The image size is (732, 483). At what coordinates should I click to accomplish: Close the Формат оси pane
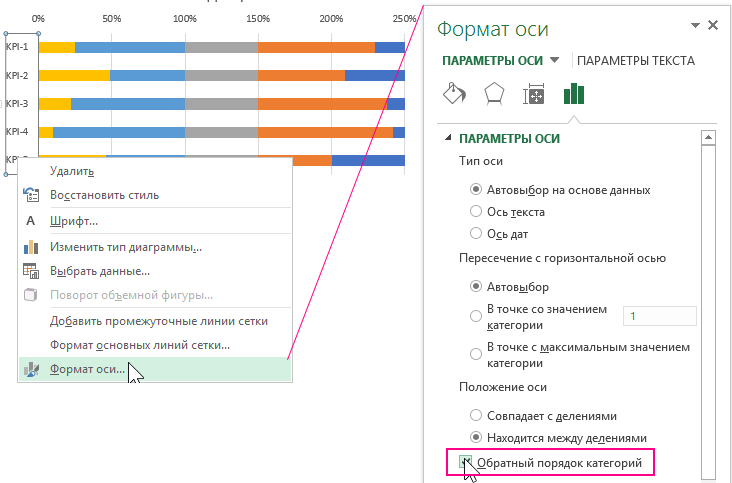point(712,25)
